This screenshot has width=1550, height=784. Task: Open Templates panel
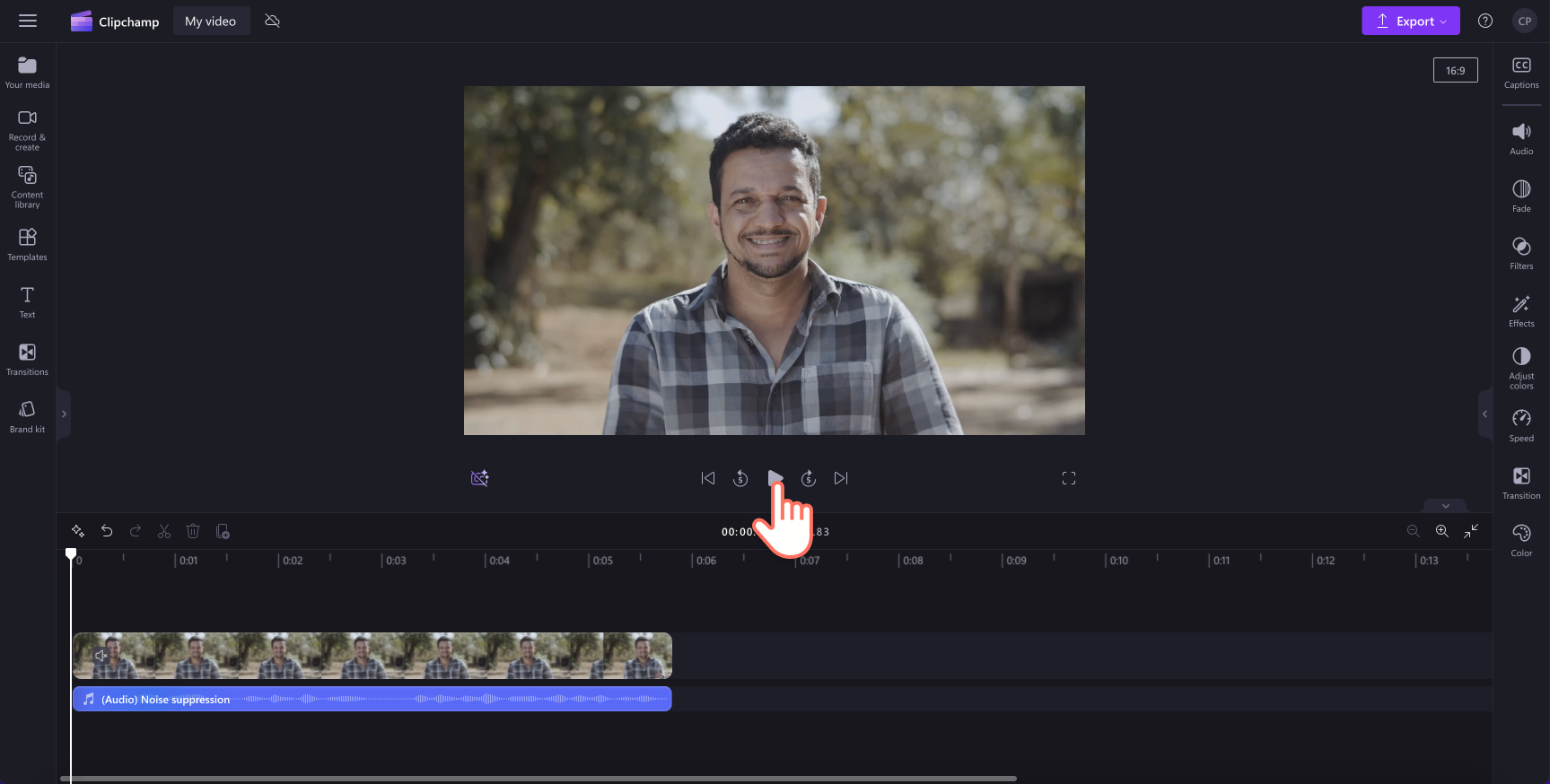tap(28, 244)
